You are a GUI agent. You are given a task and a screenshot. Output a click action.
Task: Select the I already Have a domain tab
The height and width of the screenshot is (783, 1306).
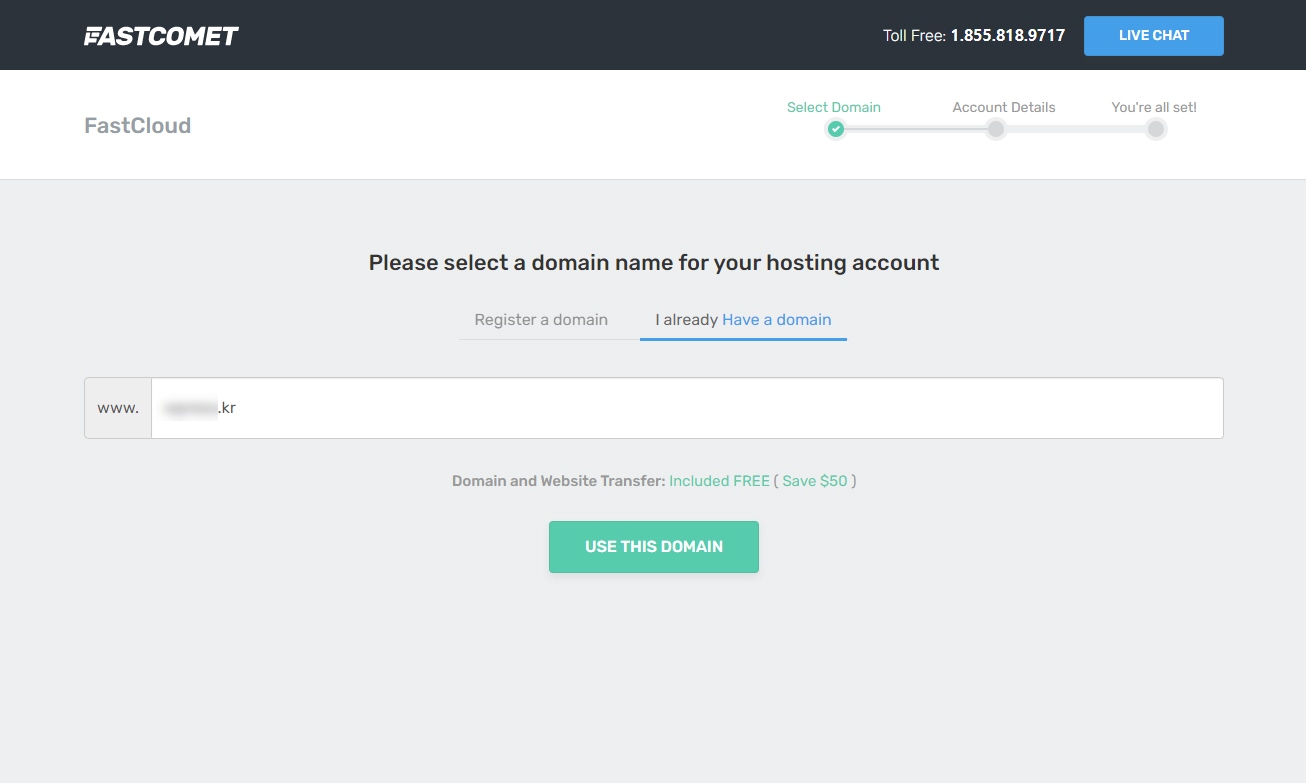coord(743,320)
